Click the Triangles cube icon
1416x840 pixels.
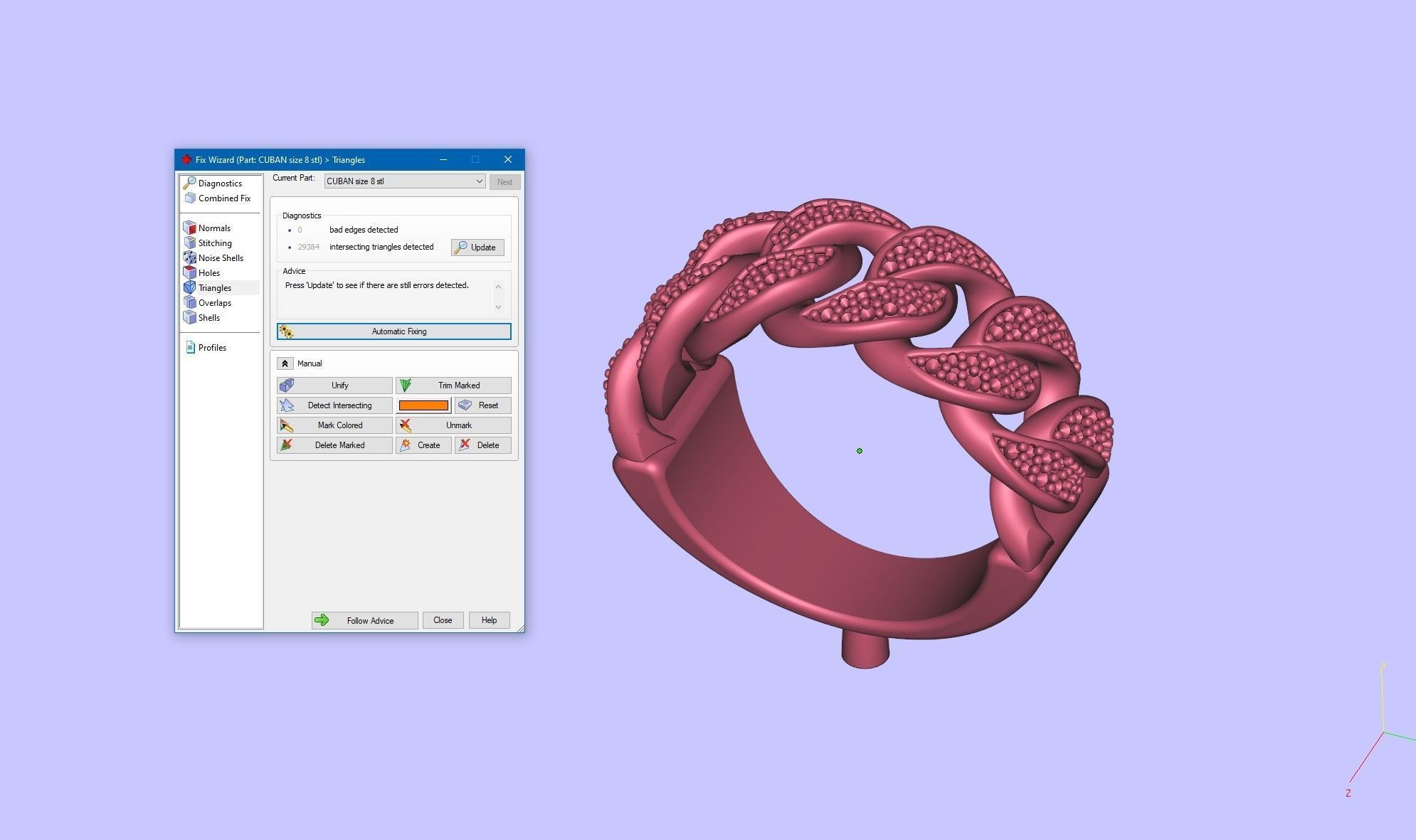click(189, 288)
